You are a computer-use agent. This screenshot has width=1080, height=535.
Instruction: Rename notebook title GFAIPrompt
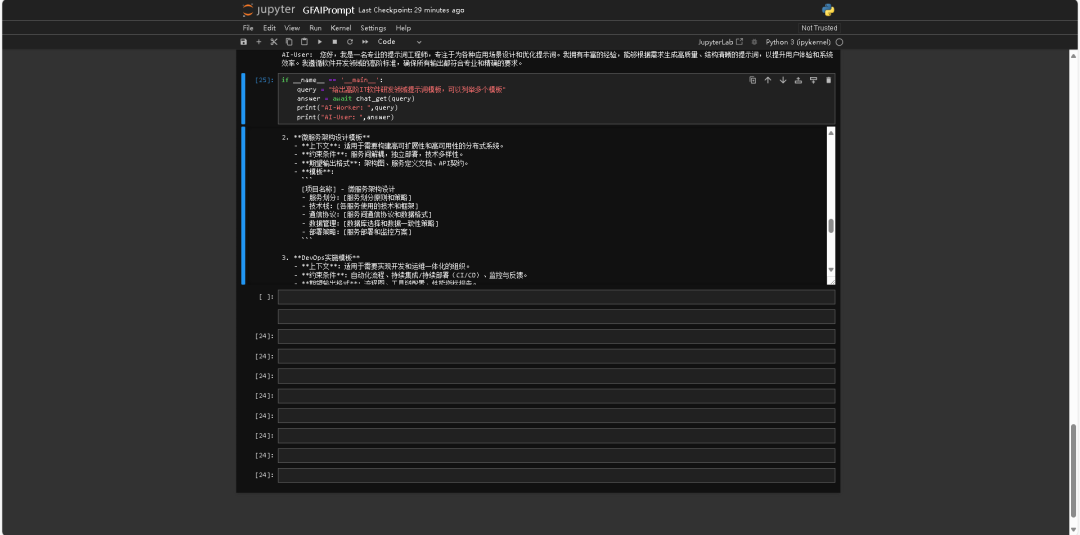coord(328,10)
